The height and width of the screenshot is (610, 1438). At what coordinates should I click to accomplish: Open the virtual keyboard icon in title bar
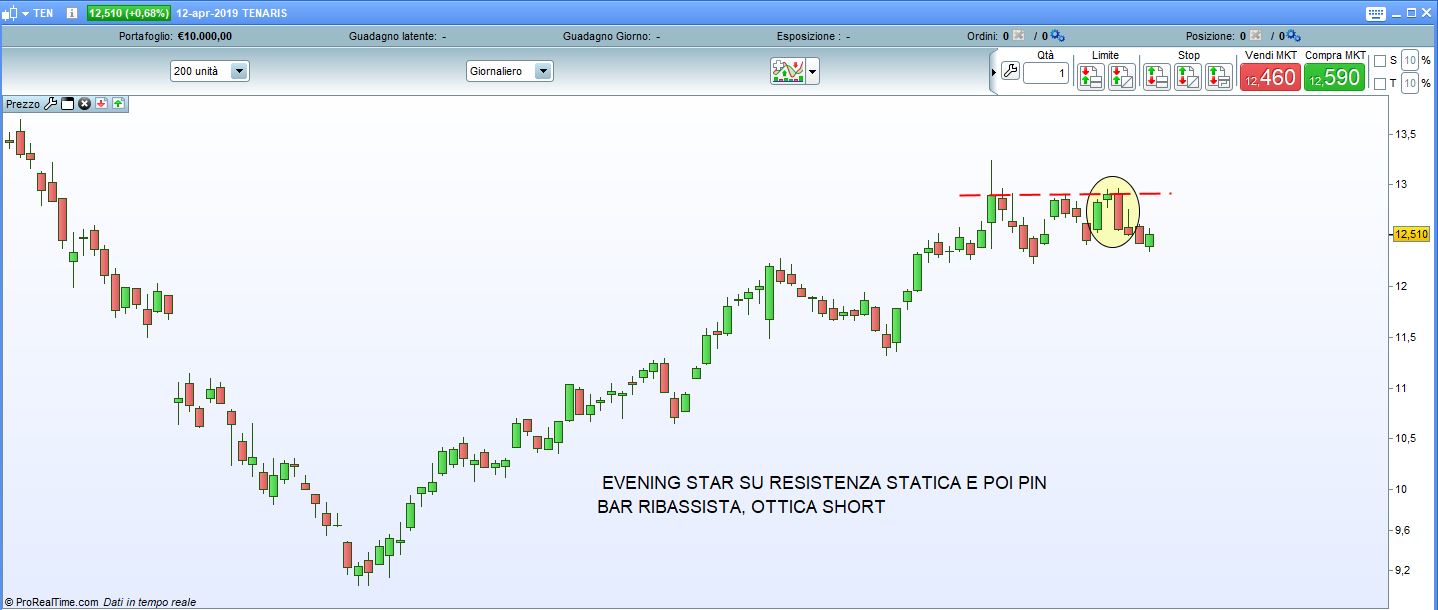[1375, 13]
